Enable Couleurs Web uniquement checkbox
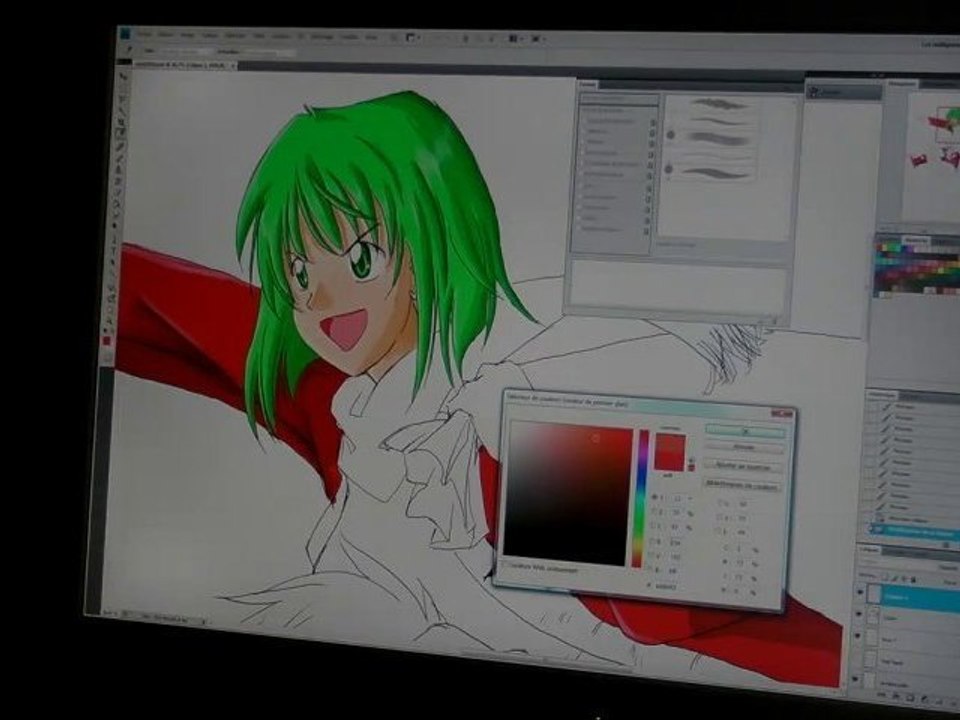Screen dimensions: 960x720 pos(506,566)
